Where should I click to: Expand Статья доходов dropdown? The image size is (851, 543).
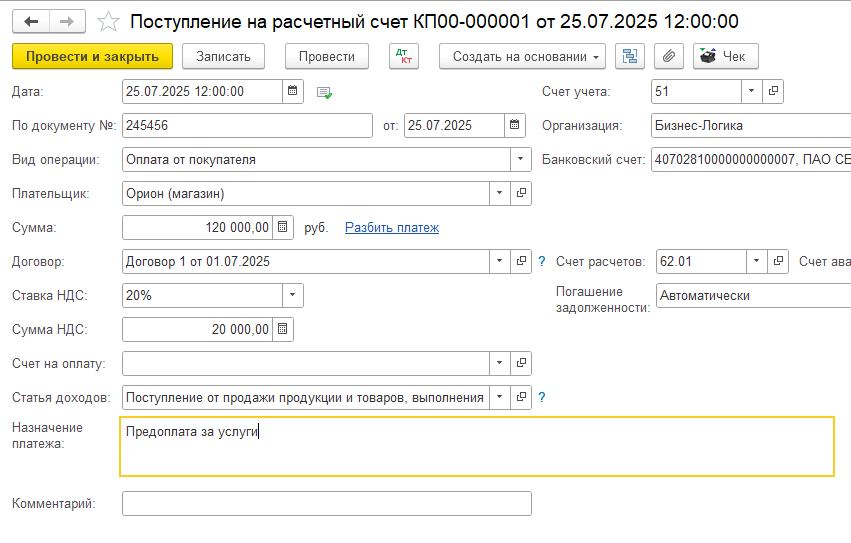500,397
